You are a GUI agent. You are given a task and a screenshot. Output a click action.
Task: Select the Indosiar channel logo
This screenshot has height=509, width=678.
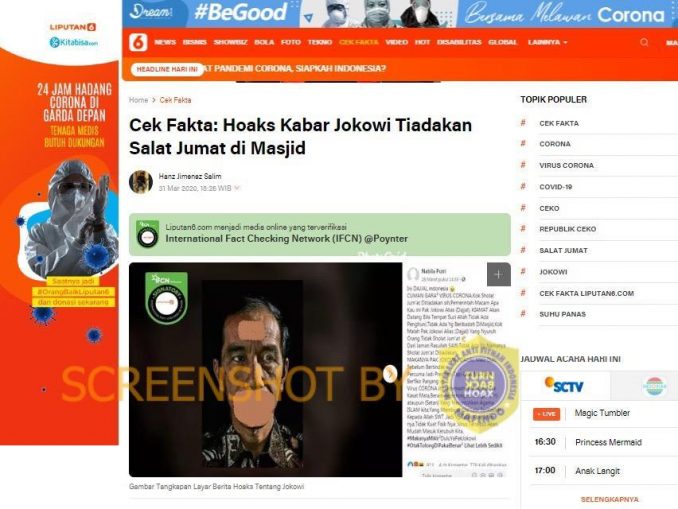tap(655, 386)
